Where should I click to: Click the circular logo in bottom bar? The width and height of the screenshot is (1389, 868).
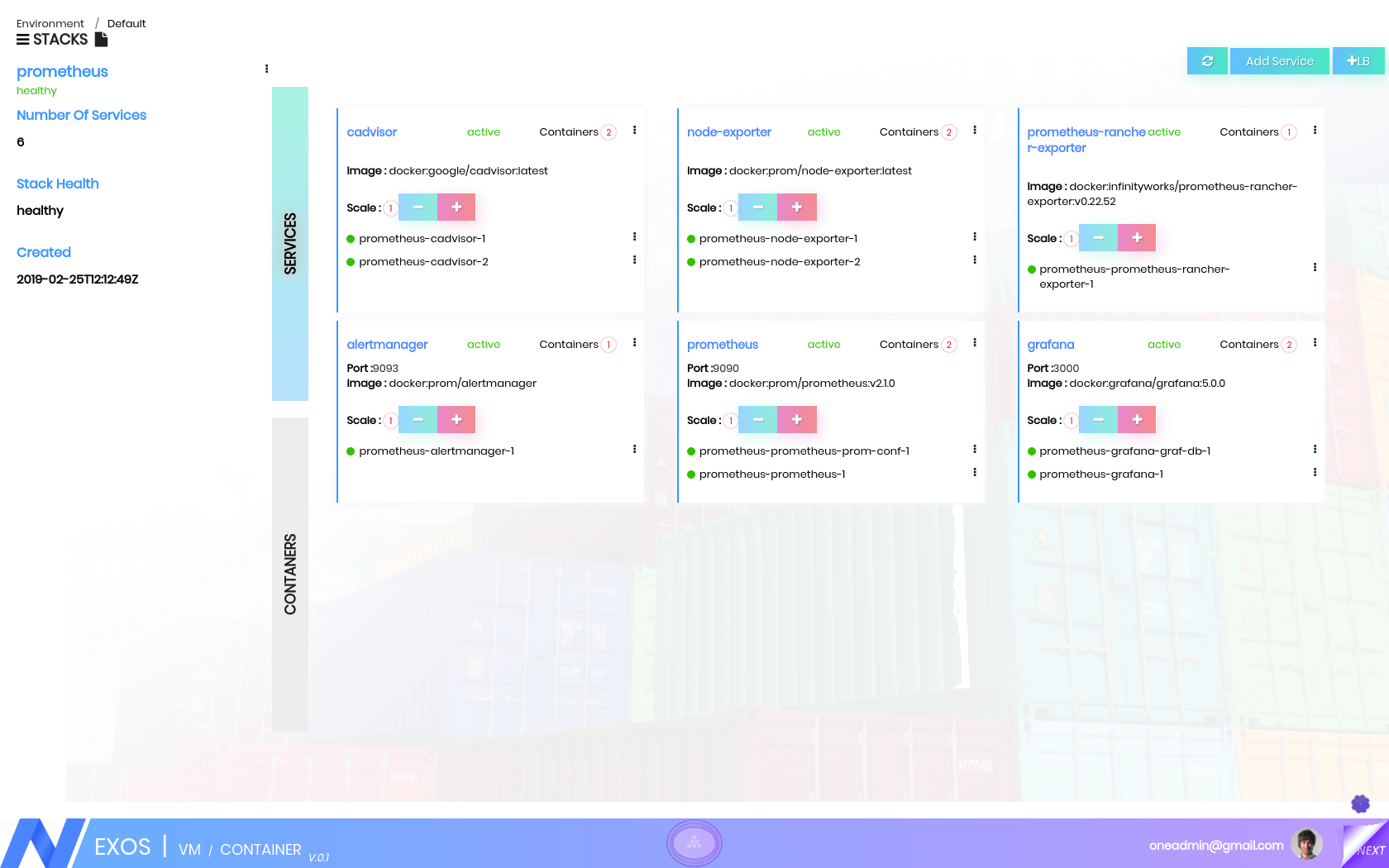point(694,842)
